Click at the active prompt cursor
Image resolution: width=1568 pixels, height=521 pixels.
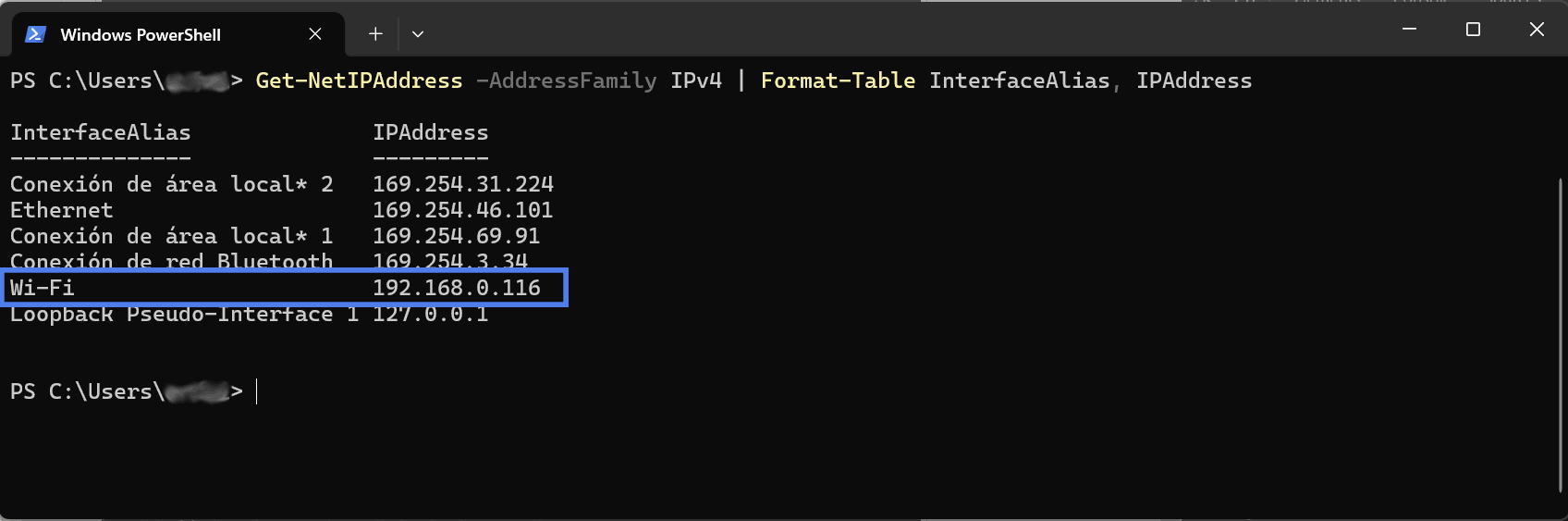click(256, 392)
